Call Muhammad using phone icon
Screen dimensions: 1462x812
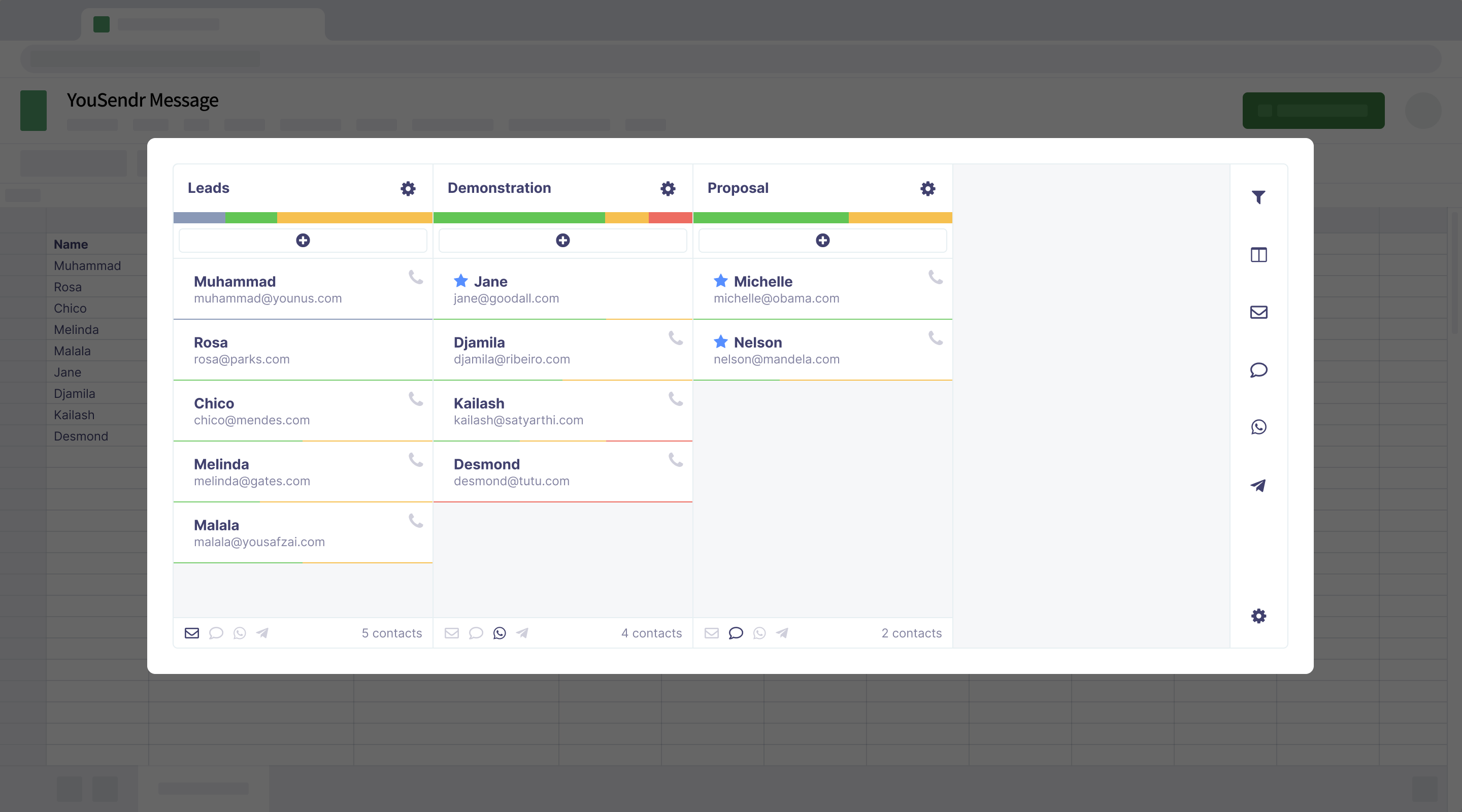click(416, 277)
